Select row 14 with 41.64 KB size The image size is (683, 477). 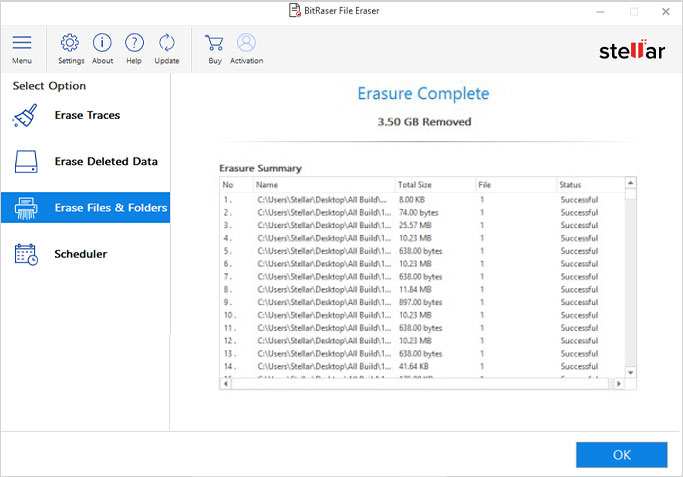click(422, 366)
